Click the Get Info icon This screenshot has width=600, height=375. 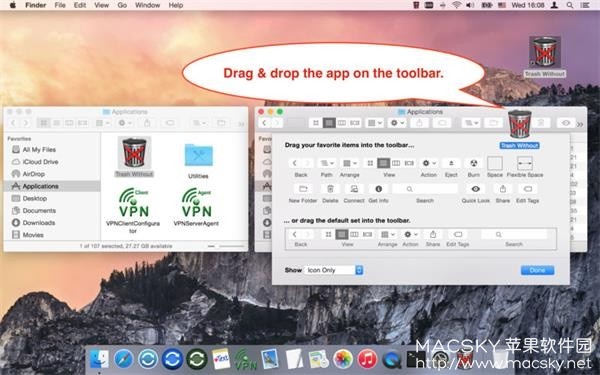click(x=378, y=189)
